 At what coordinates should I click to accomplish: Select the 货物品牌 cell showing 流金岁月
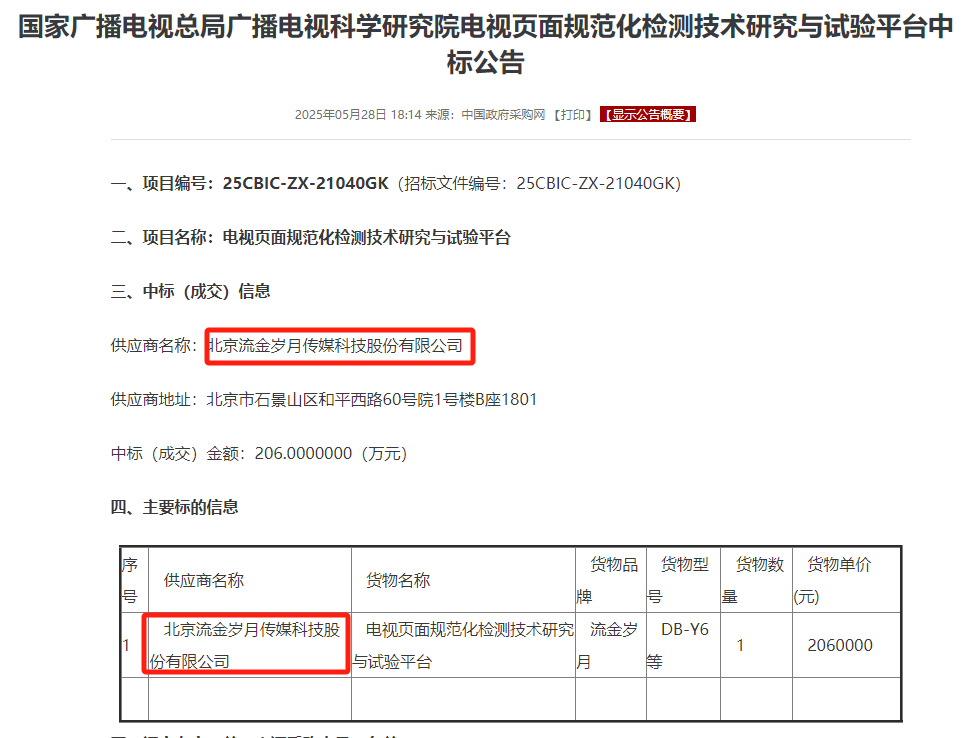click(x=609, y=645)
